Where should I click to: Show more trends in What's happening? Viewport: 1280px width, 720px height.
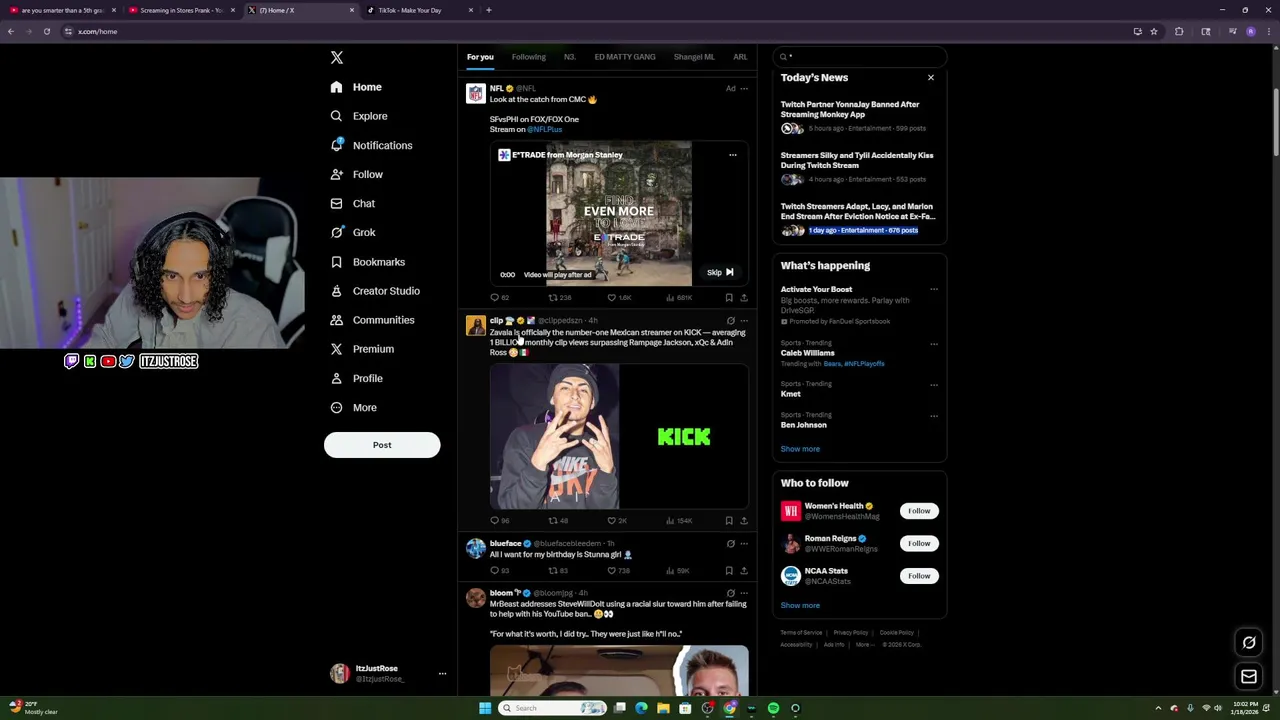(800, 449)
